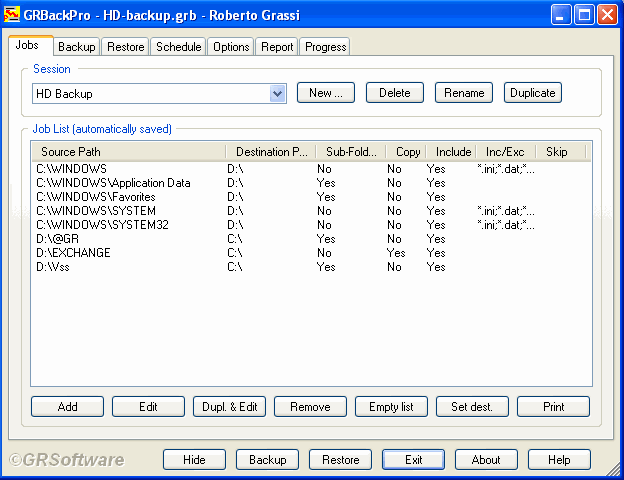
Task: Click the Hide button at bottom
Action: coord(194,460)
